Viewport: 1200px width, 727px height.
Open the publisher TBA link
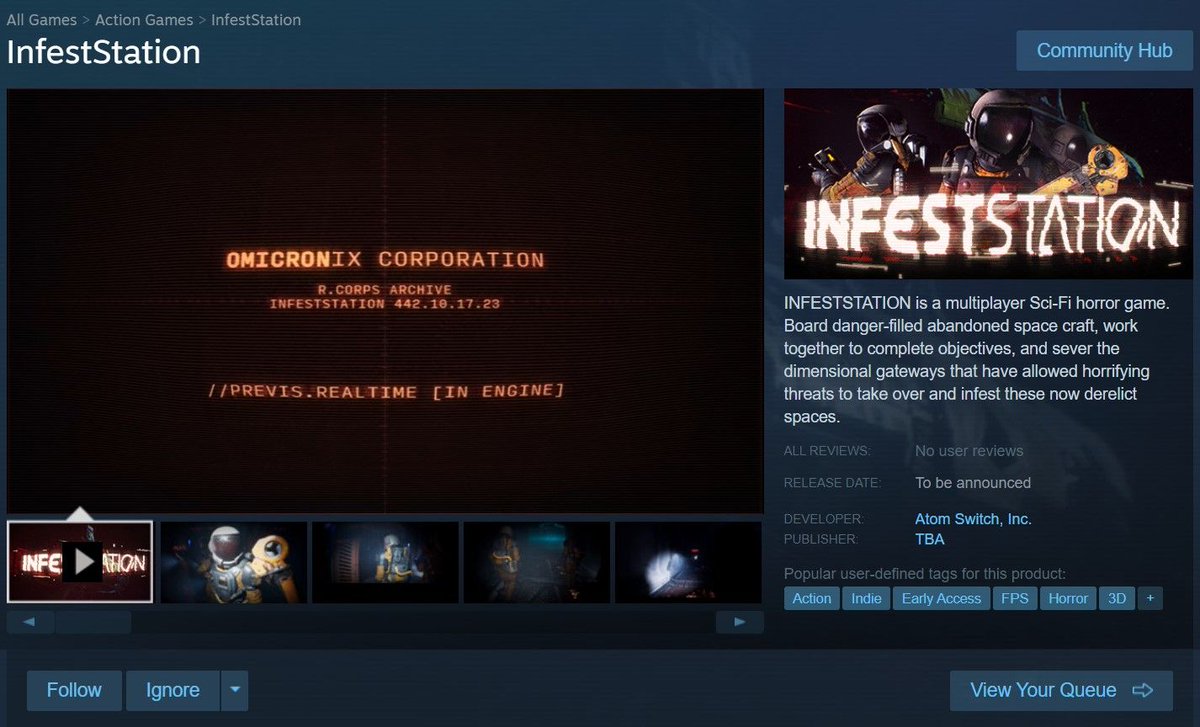tap(930, 539)
